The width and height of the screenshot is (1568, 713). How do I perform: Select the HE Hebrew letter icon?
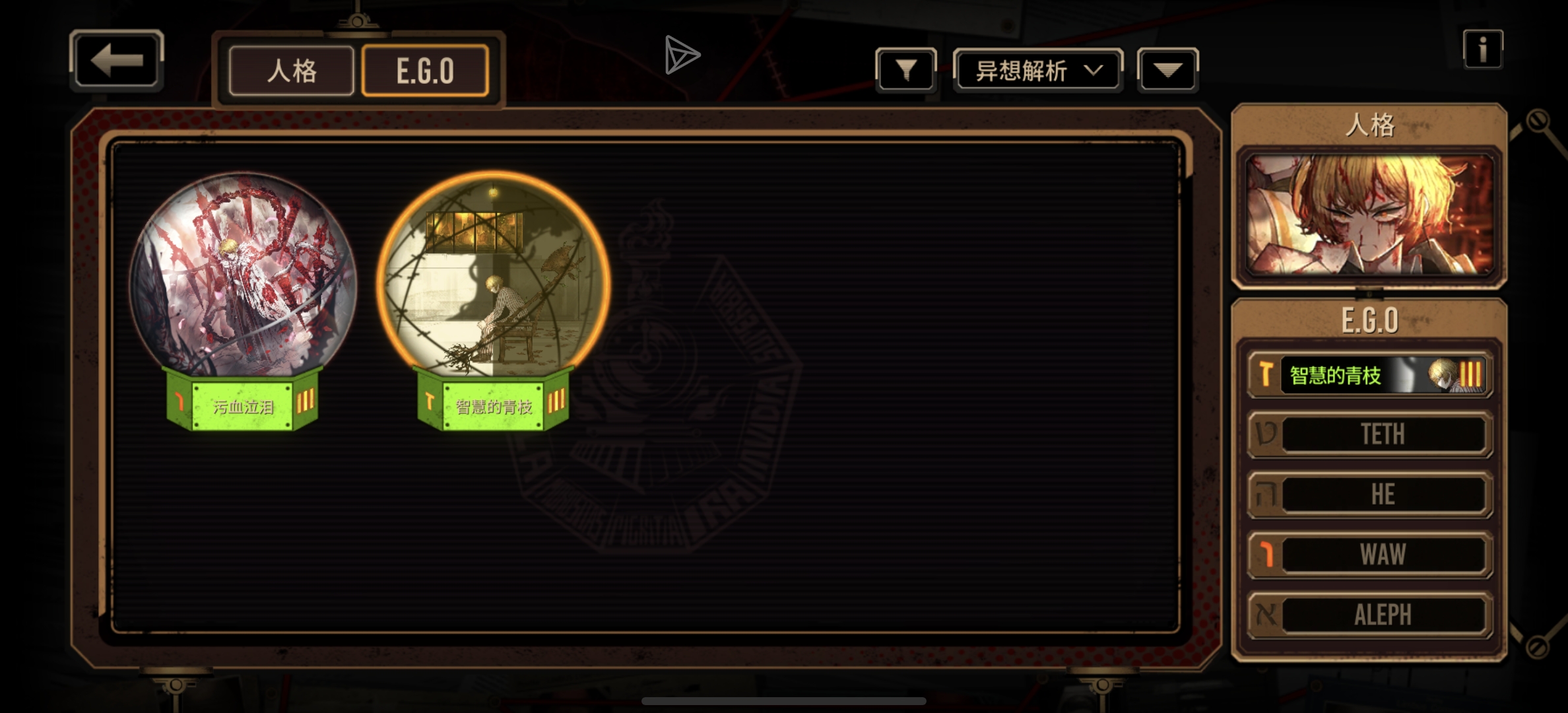pyautogui.click(x=1266, y=494)
